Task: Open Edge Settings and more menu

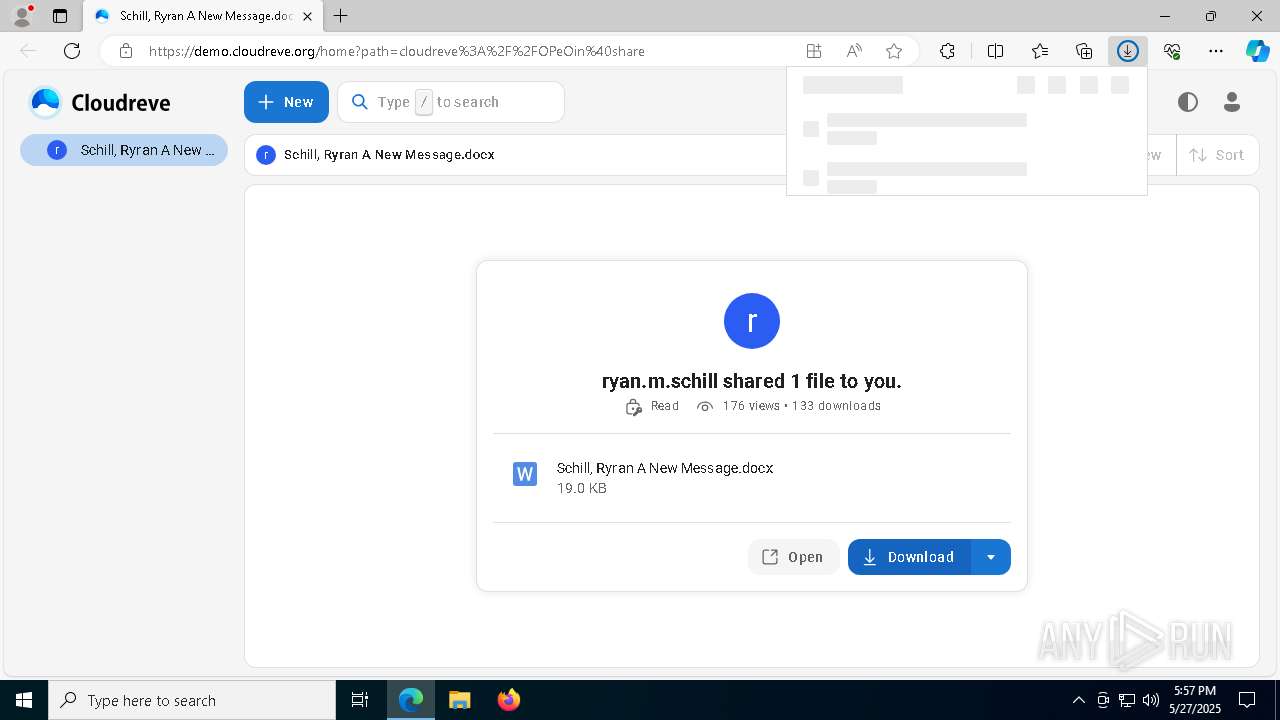Action: (1216, 51)
